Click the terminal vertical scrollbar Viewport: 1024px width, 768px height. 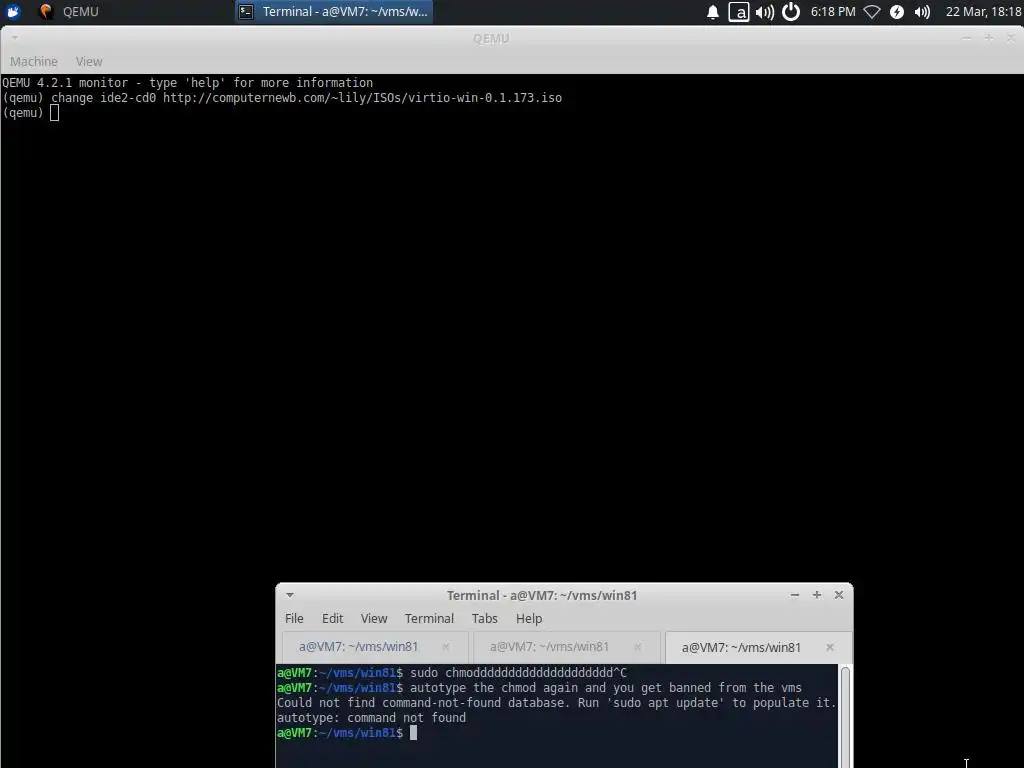coord(845,716)
